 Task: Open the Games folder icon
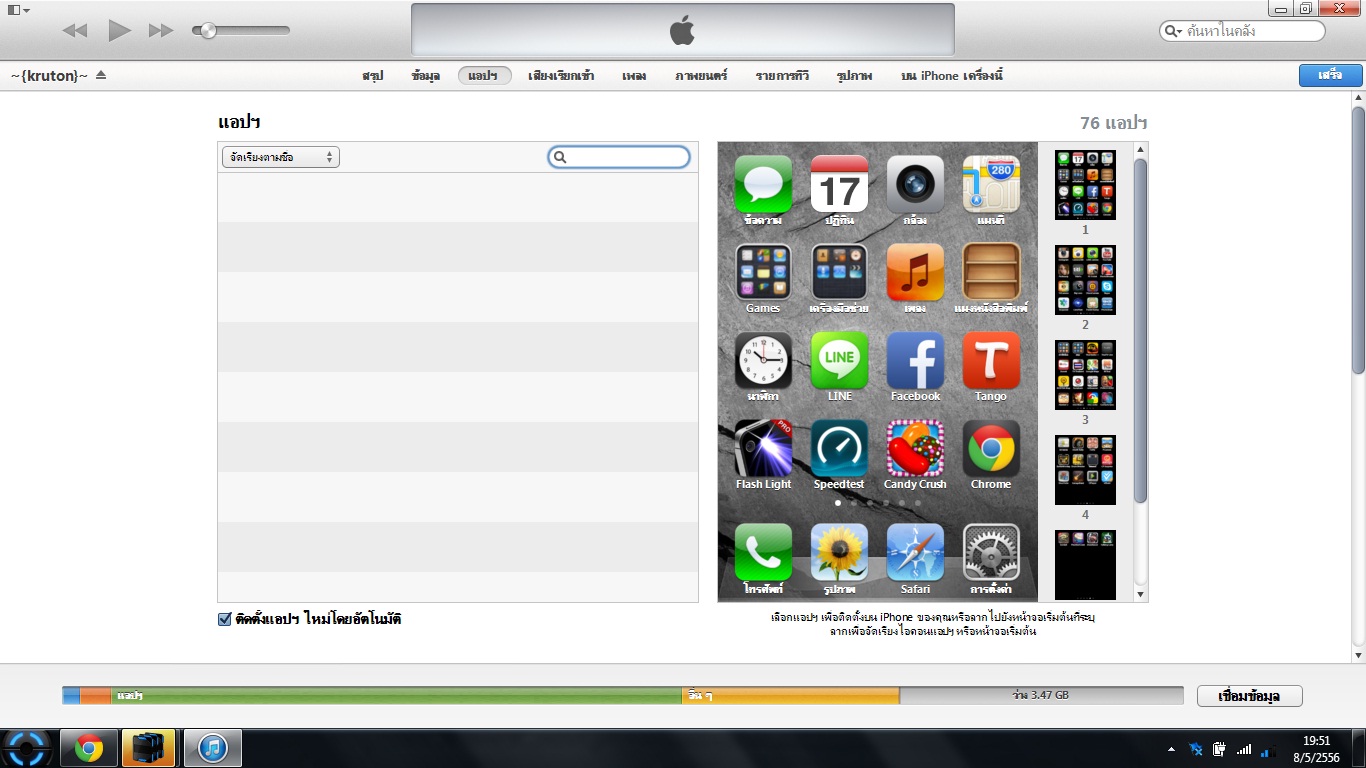point(763,272)
